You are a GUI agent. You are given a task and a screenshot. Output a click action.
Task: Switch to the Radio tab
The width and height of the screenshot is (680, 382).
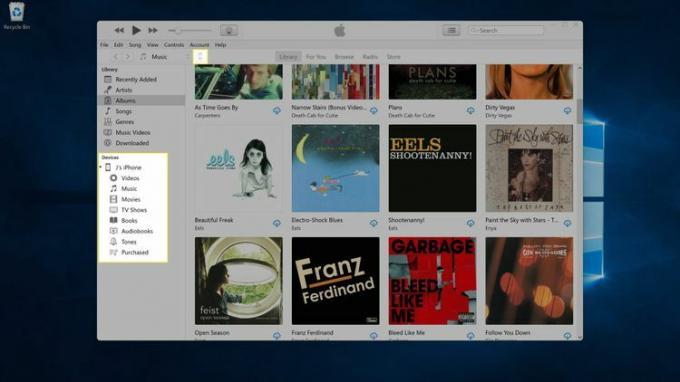370,57
